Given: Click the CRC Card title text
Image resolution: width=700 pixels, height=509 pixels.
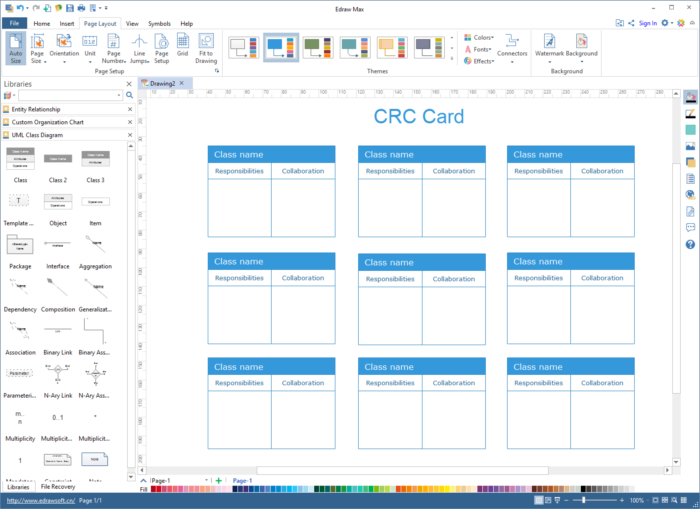Looking at the screenshot, I should click(419, 117).
